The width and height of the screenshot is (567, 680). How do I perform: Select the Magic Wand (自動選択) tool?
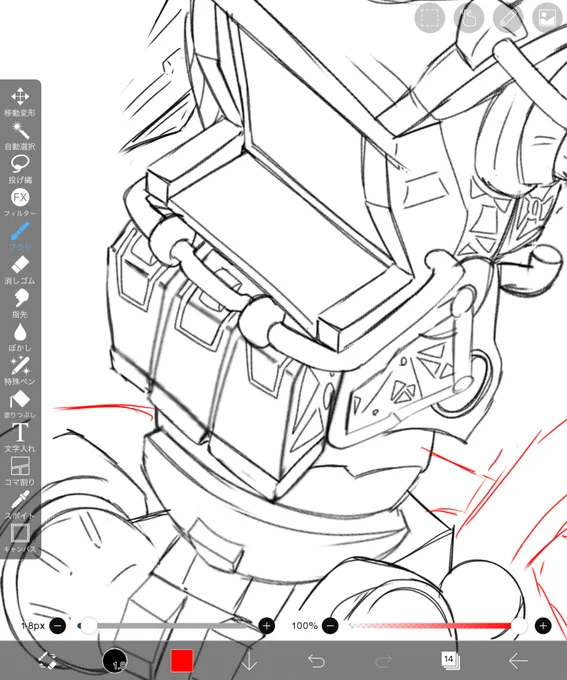[20, 136]
